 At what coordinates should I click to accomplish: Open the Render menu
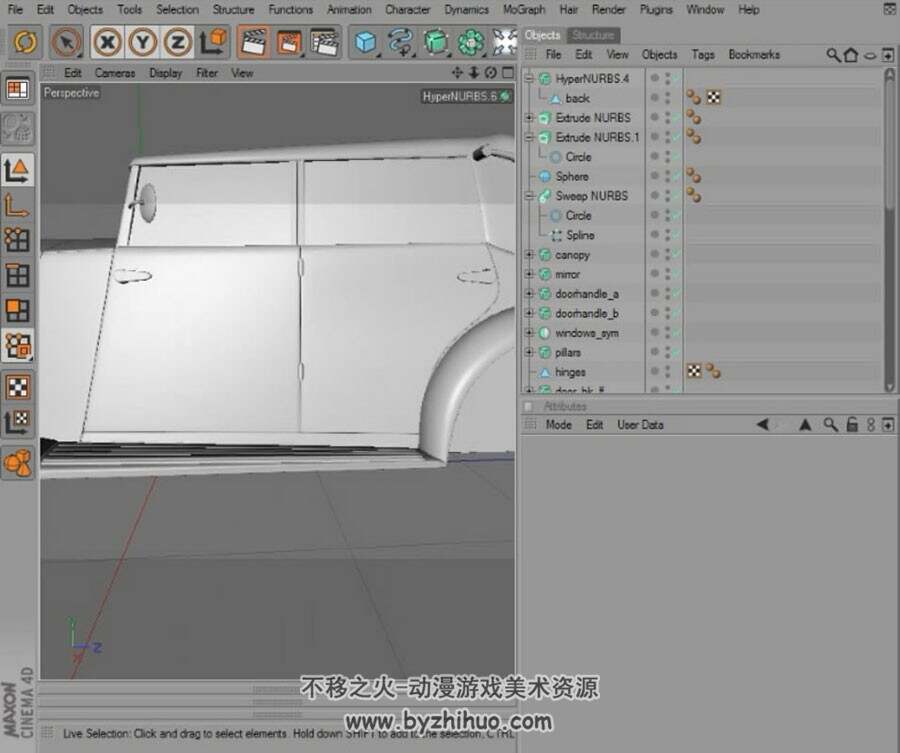[x=608, y=10]
